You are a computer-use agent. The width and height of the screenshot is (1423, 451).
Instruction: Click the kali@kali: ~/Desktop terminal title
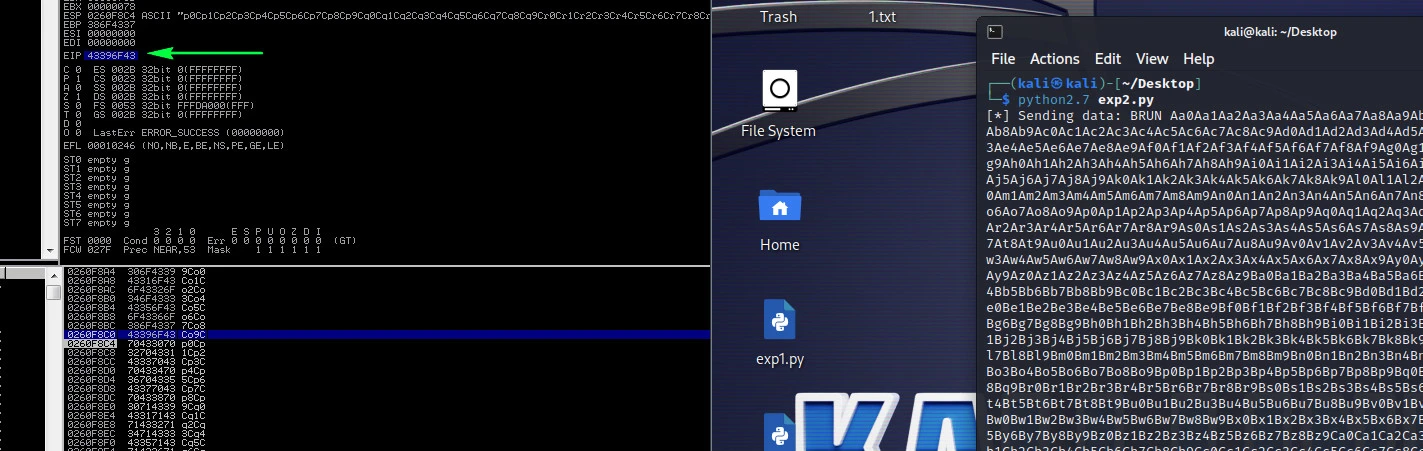[1280, 32]
